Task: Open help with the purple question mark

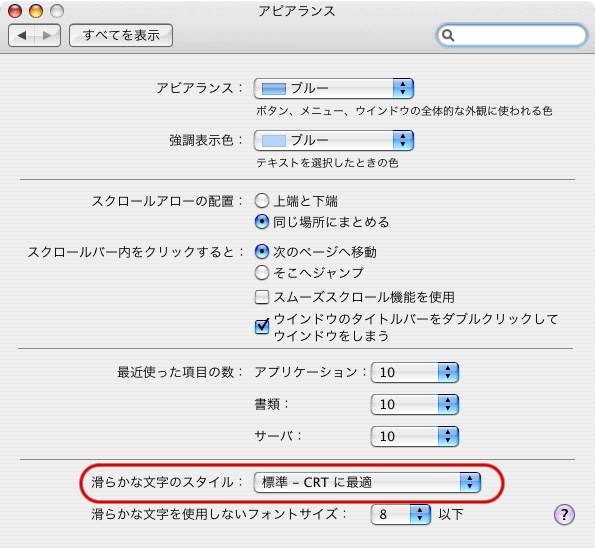Action: (x=564, y=515)
